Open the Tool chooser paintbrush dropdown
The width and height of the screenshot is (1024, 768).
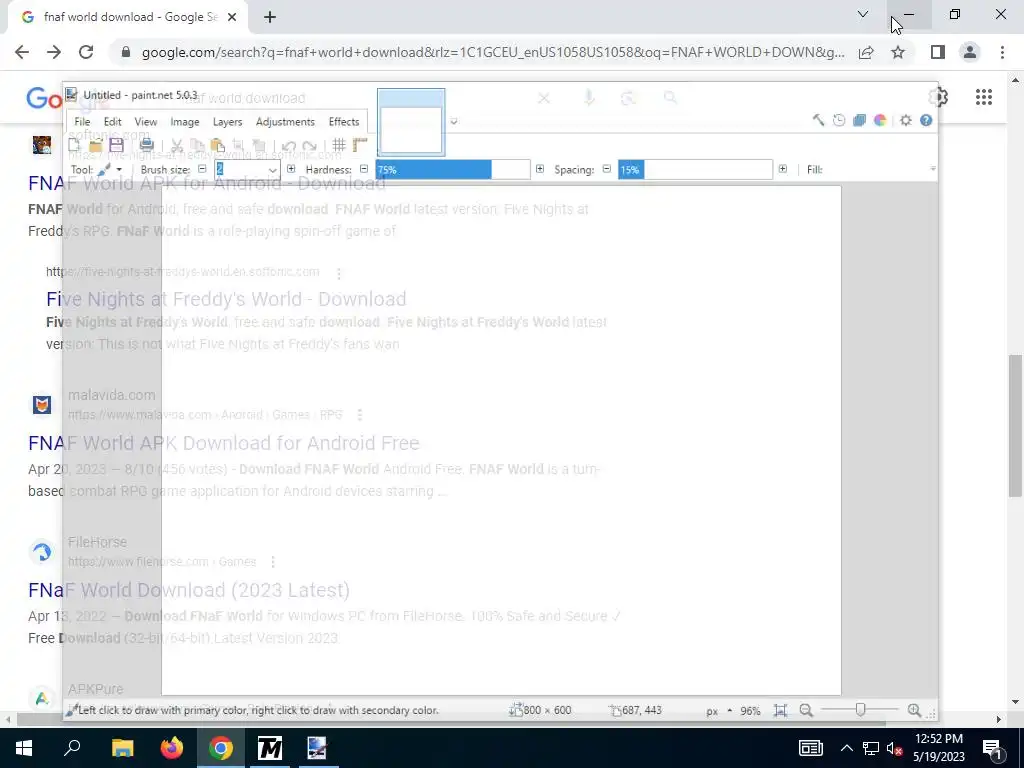tap(110, 170)
